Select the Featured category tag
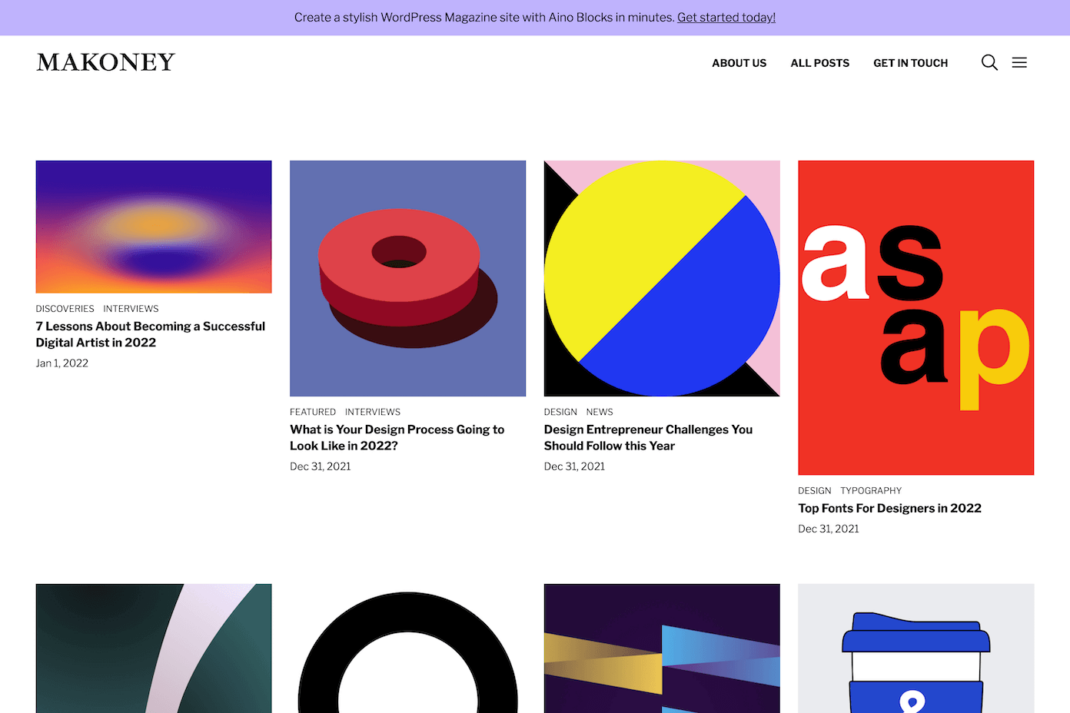 tap(313, 412)
